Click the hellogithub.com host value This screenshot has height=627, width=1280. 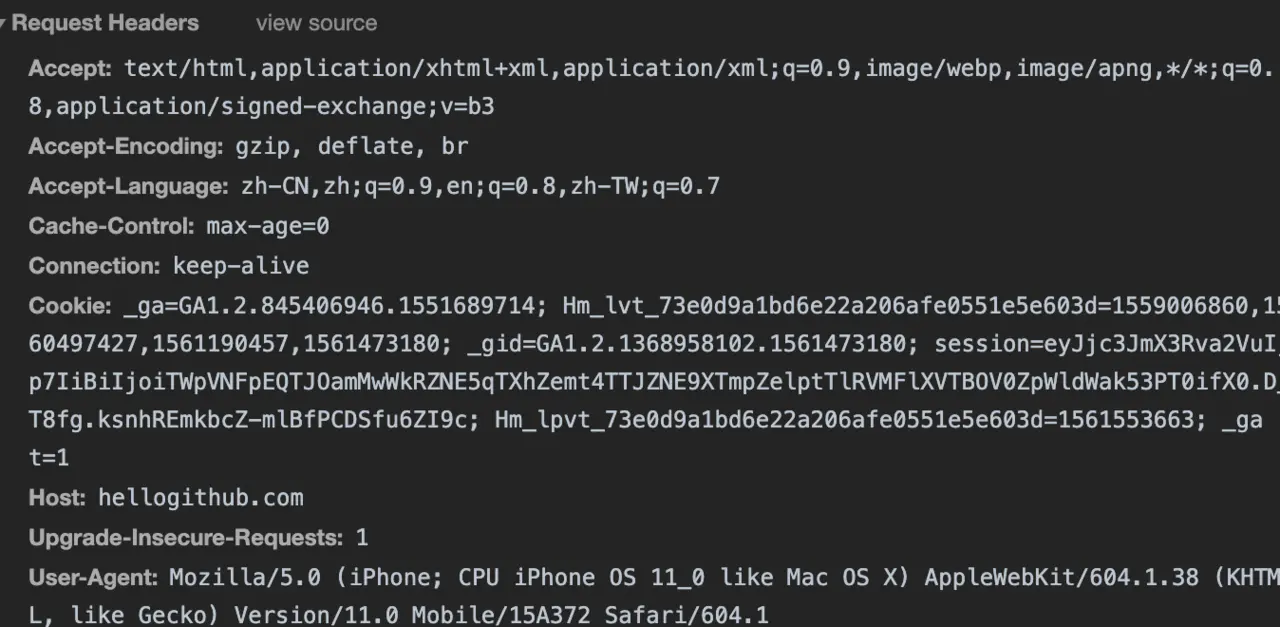point(201,498)
